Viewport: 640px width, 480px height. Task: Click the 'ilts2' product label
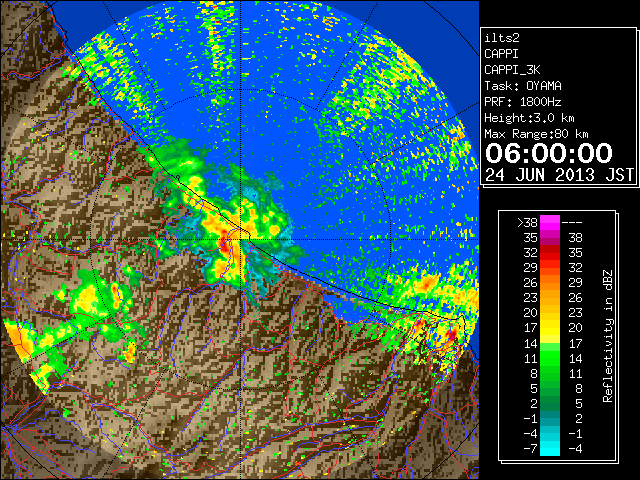tap(502, 38)
